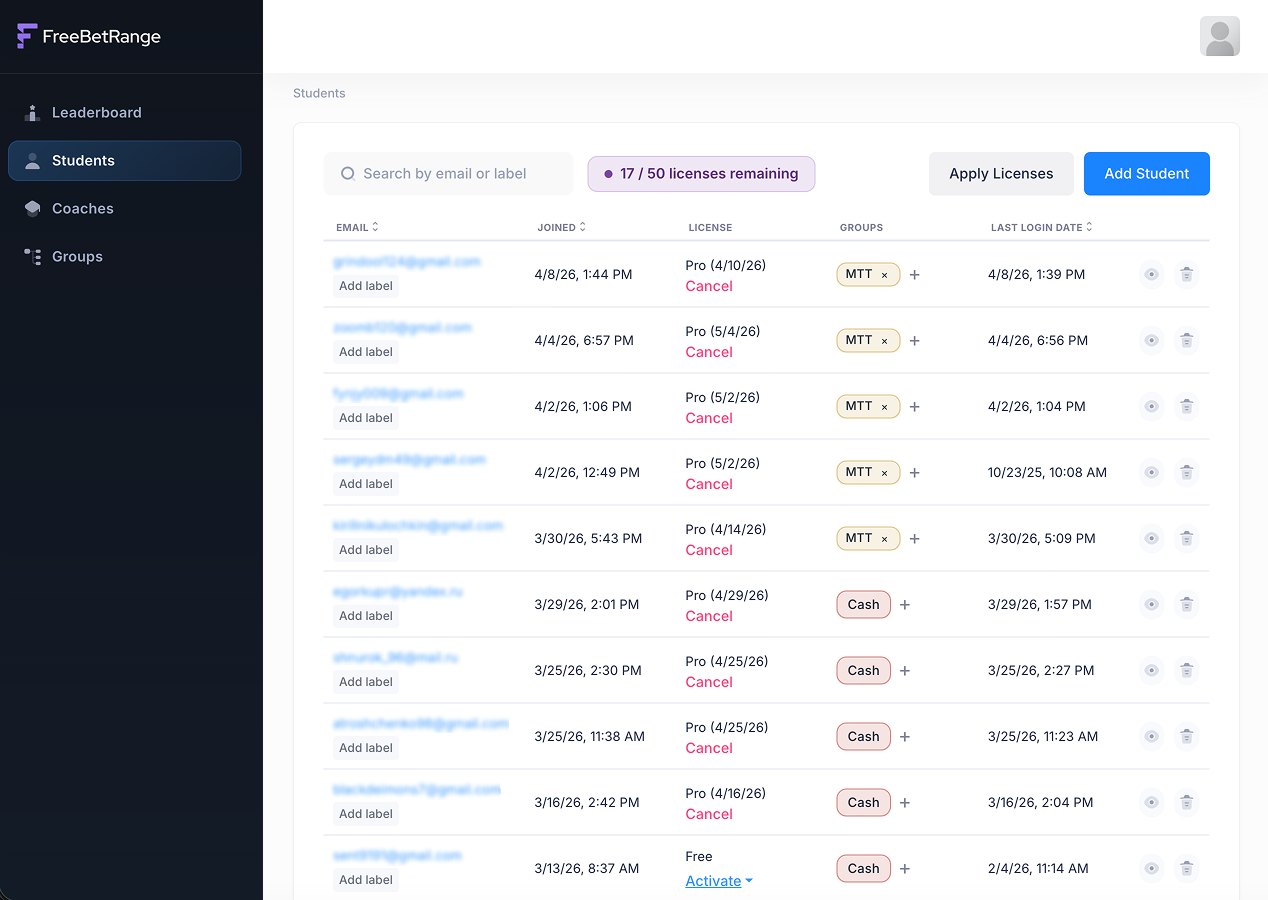Screen dimensions: 1268x900
Task: Click the magnifier icon in the search bar
Action: [x=346, y=173]
